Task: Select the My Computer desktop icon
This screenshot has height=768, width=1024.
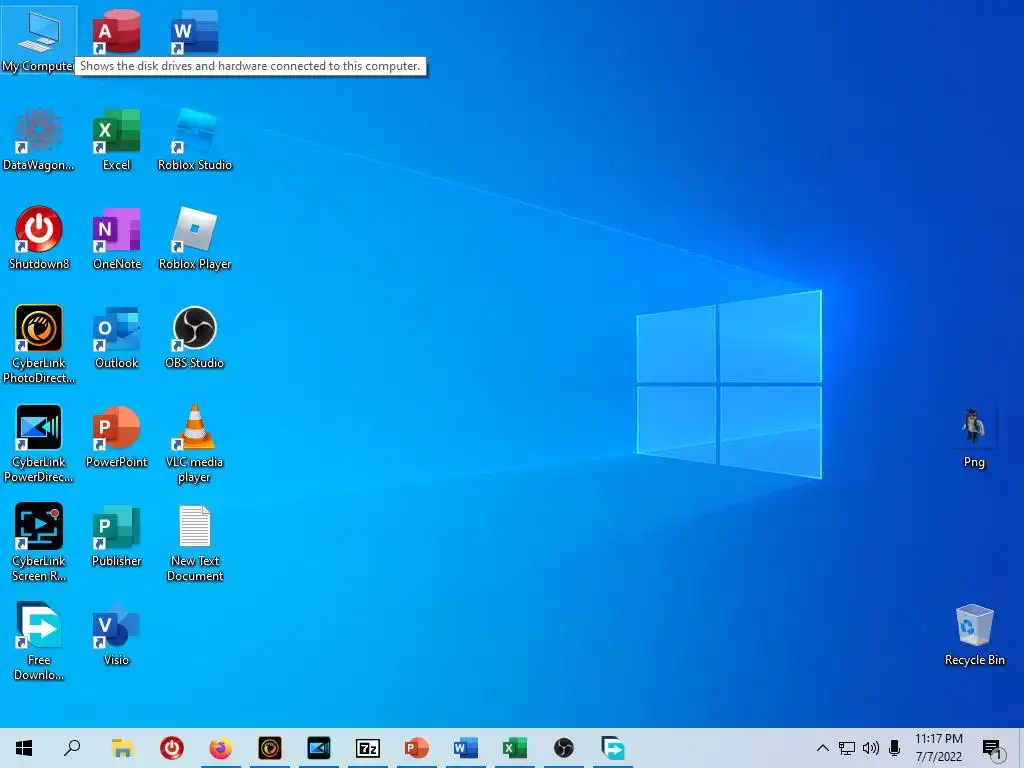Action: tap(39, 39)
